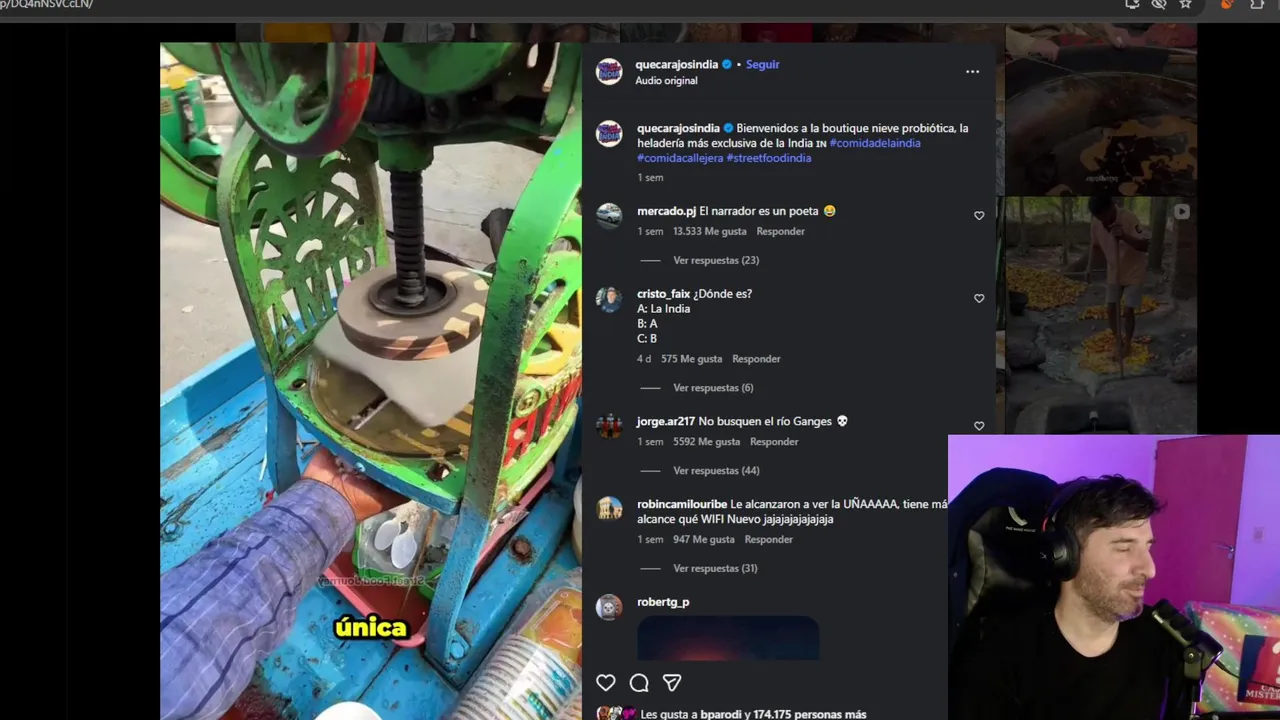View likes list at 13.533 Me gusta

(710, 232)
